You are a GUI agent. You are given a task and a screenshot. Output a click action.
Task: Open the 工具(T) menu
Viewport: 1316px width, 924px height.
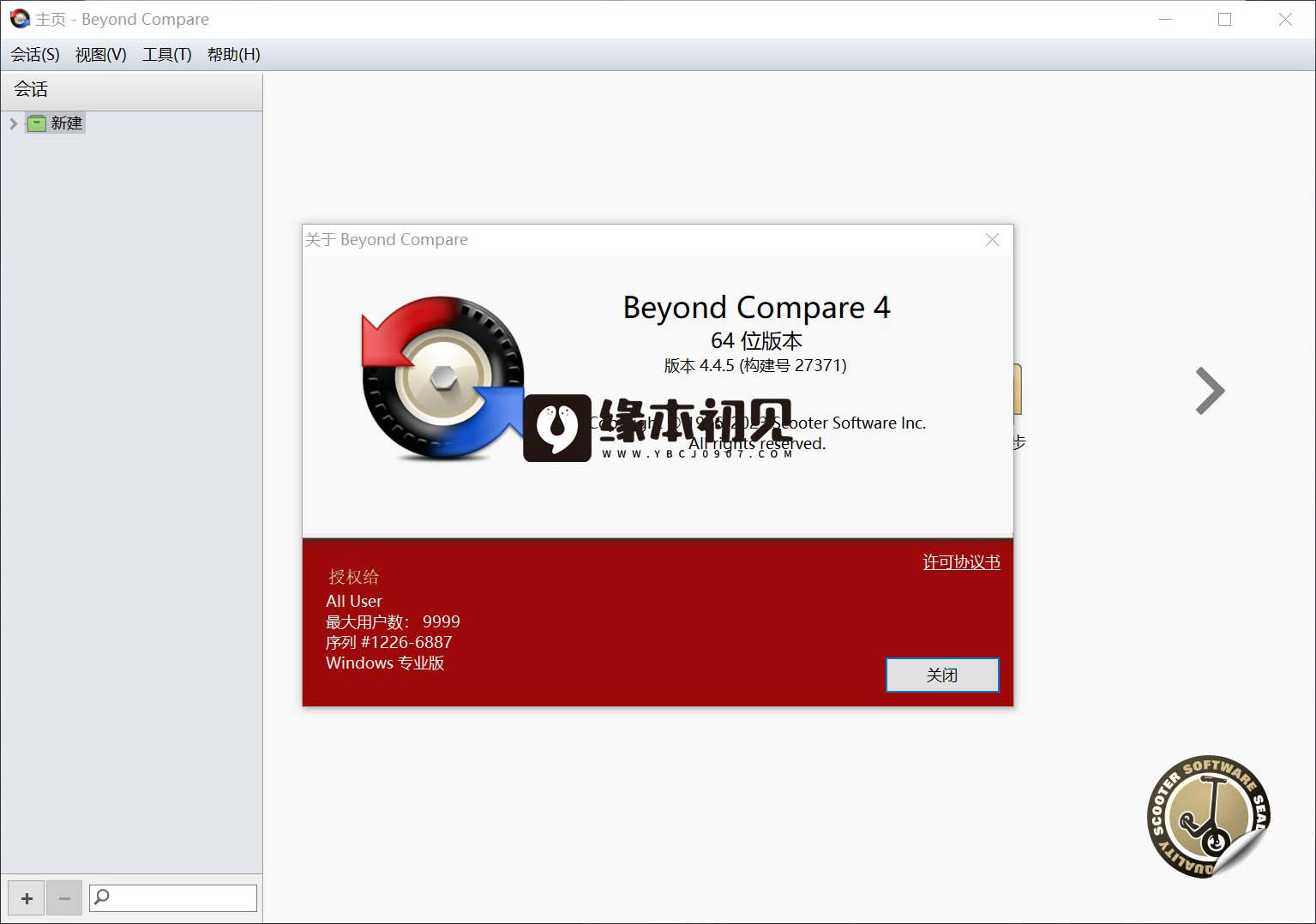point(166,55)
